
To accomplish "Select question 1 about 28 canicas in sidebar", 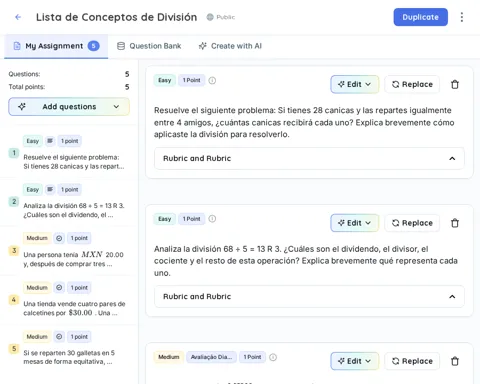I will [69, 153].
